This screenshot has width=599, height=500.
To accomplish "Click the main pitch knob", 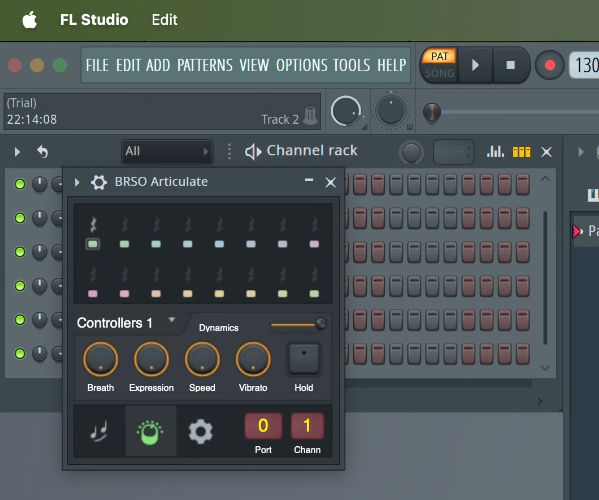I will click(391, 111).
